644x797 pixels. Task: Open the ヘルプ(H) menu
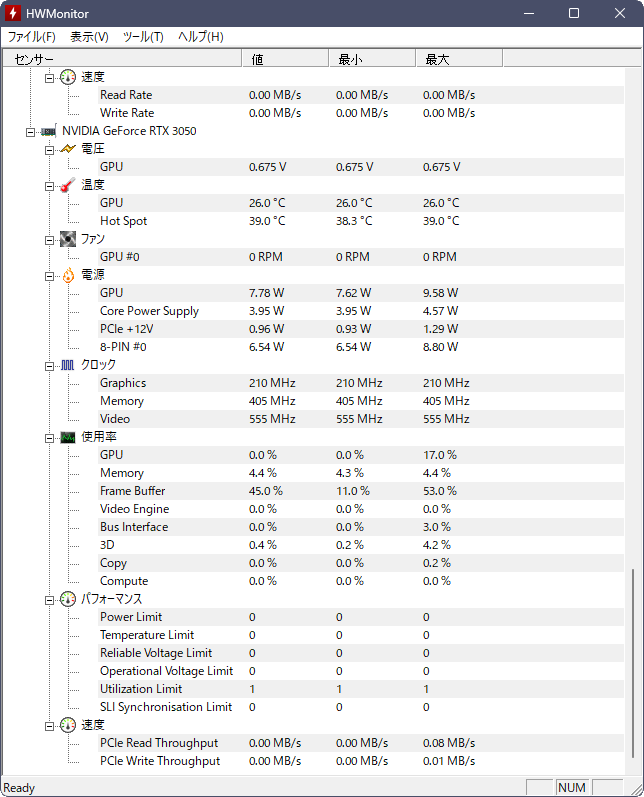[x=201, y=37]
